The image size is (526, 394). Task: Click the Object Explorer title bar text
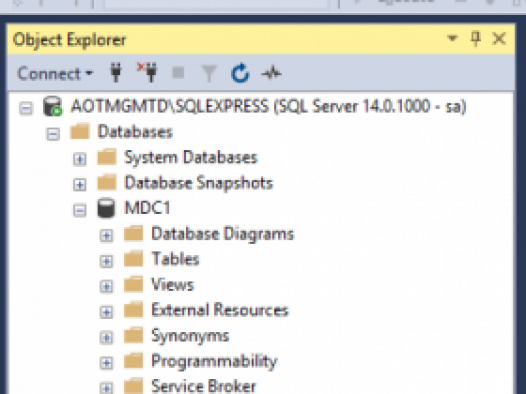coord(70,40)
